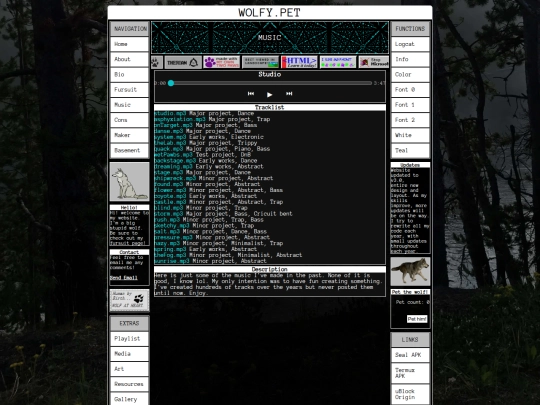Image resolution: width=540 pixels, height=405 pixels.
Task: Open the Home navigation page
Action: point(129,44)
